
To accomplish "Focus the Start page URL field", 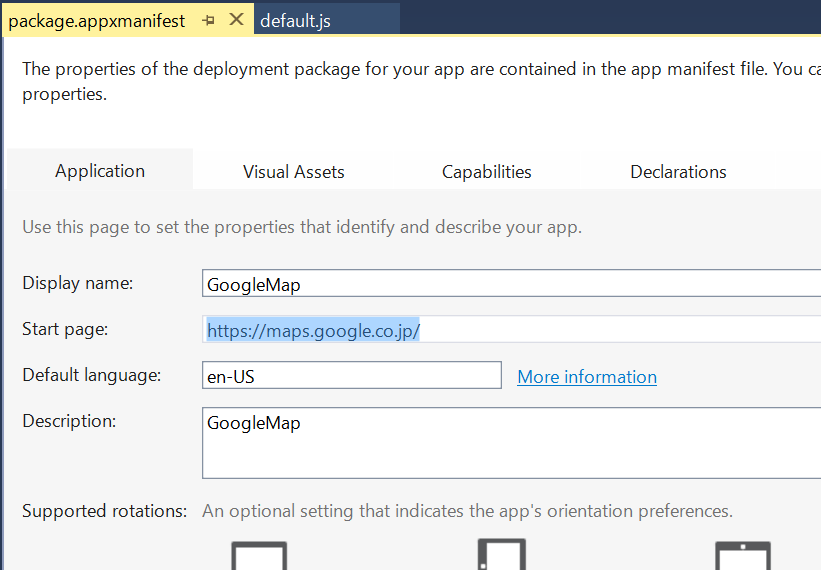I will click(510, 330).
